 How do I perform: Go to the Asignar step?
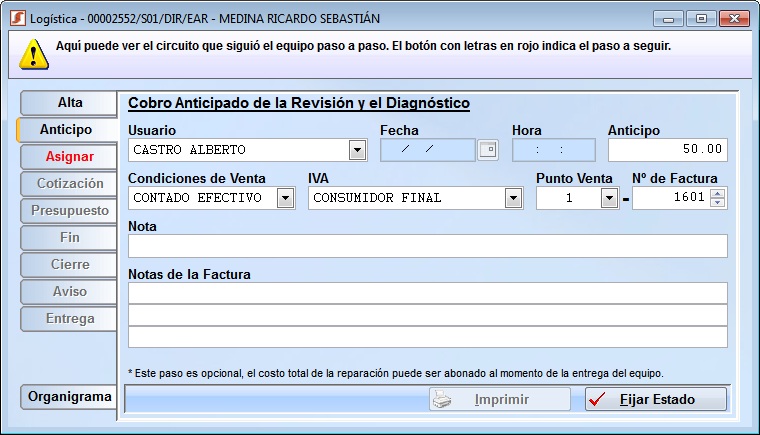point(69,157)
